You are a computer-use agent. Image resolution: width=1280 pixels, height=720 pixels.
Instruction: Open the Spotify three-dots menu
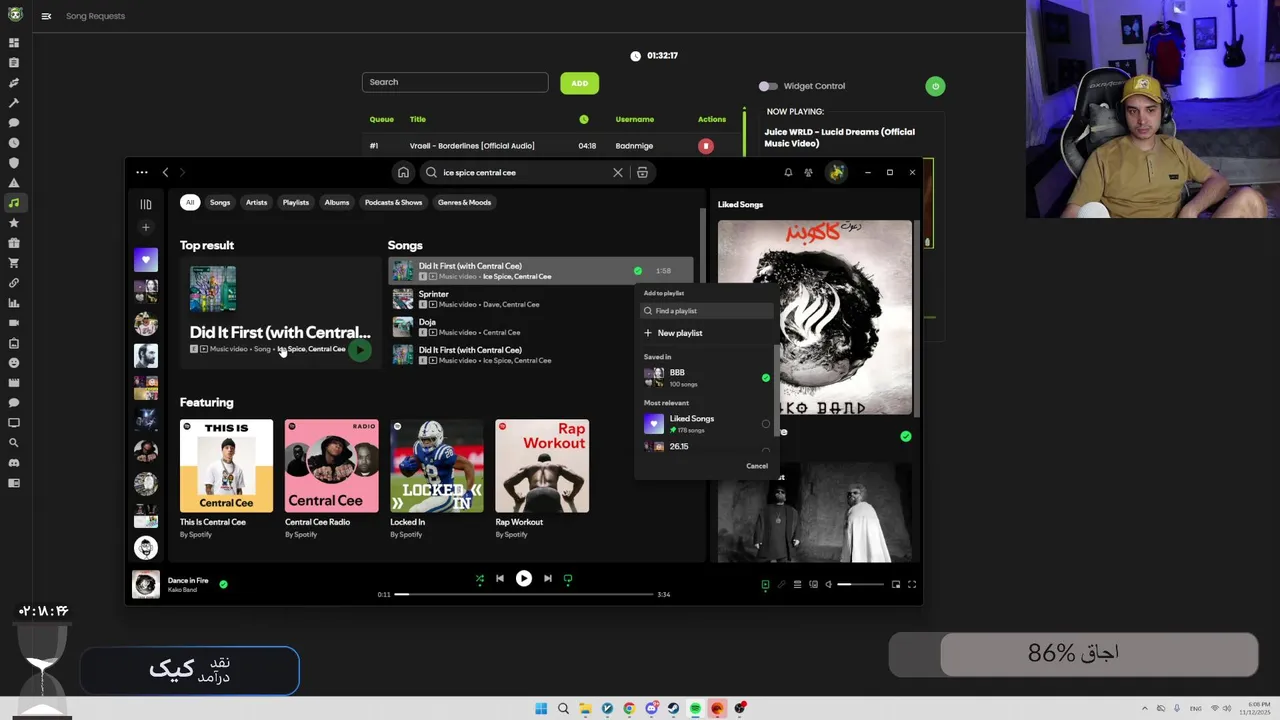142,172
